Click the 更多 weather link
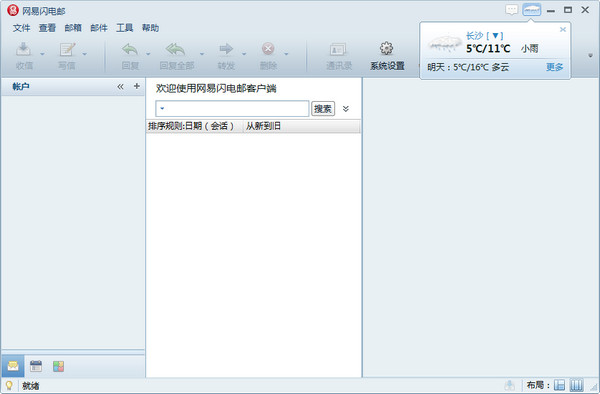600x394 pixels. (x=554, y=67)
